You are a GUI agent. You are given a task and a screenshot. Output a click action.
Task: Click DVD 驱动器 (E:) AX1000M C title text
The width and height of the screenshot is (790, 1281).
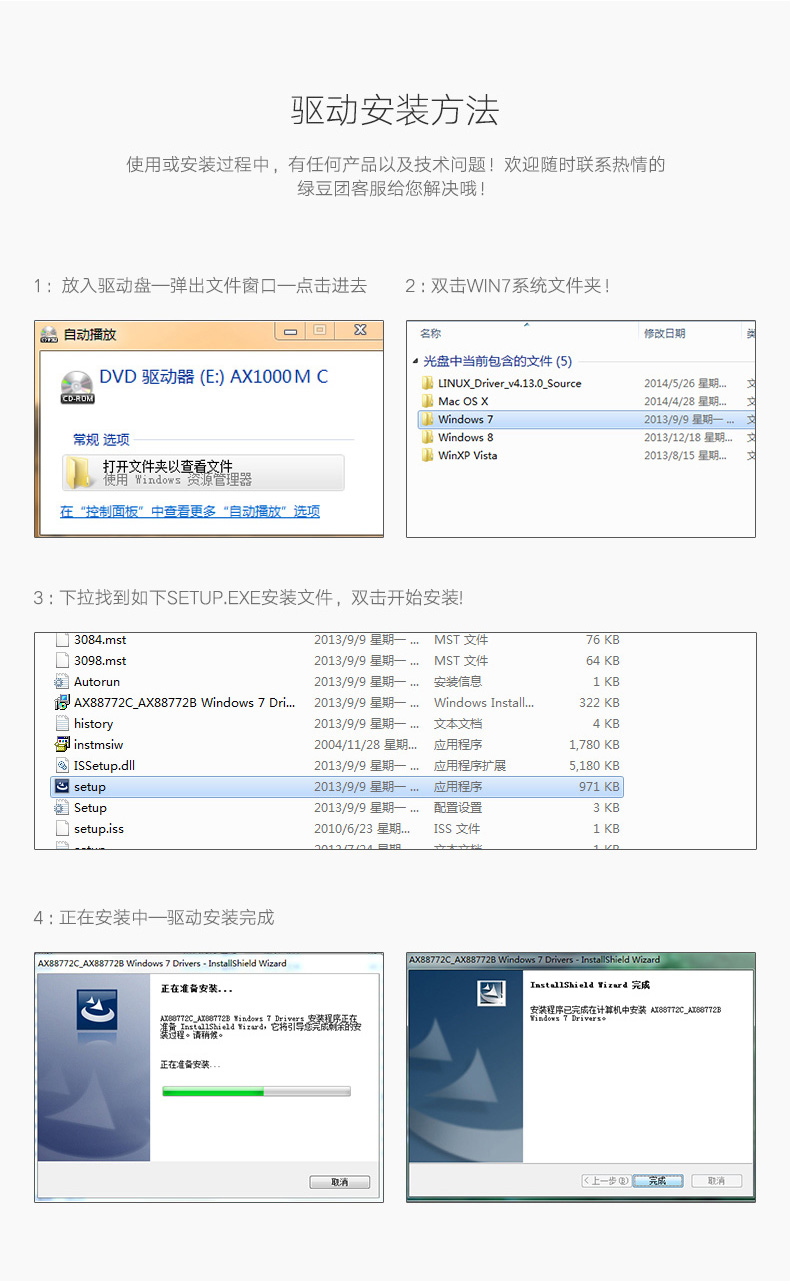[x=213, y=377]
